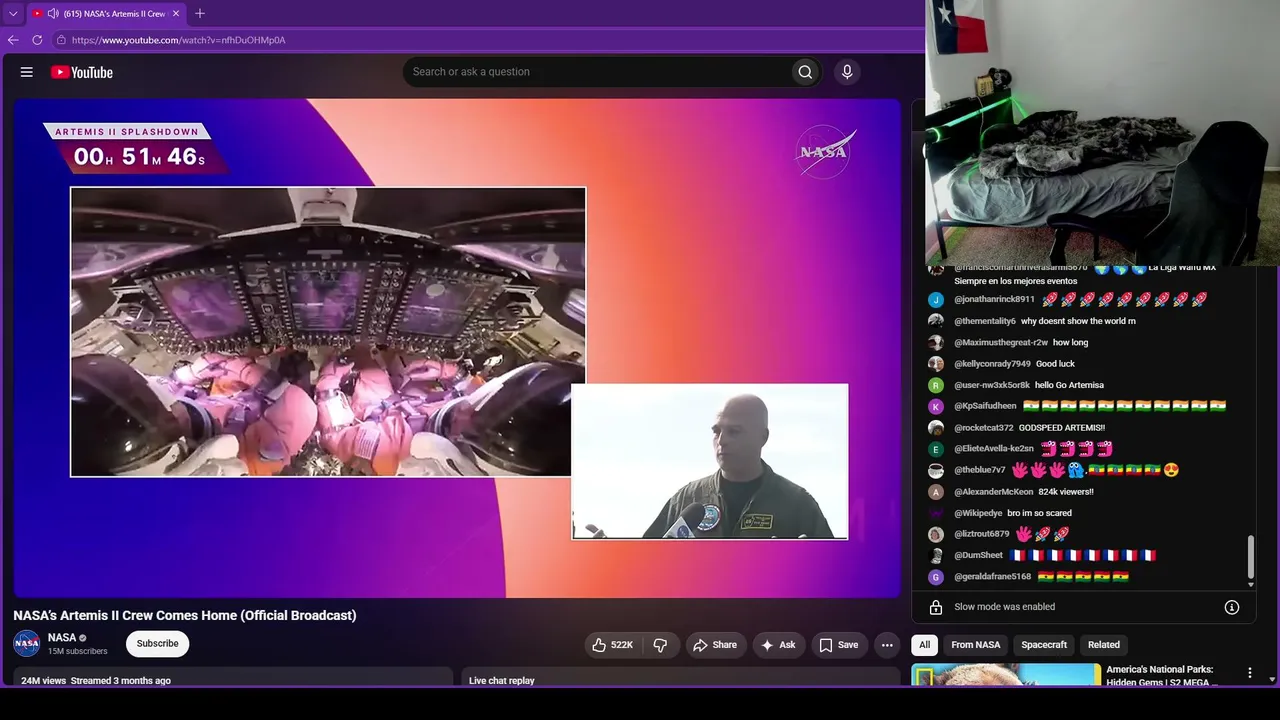Click the Artemis II video player
Image resolution: width=1280 pixels, height=720 pixels.
click(457, 348)
